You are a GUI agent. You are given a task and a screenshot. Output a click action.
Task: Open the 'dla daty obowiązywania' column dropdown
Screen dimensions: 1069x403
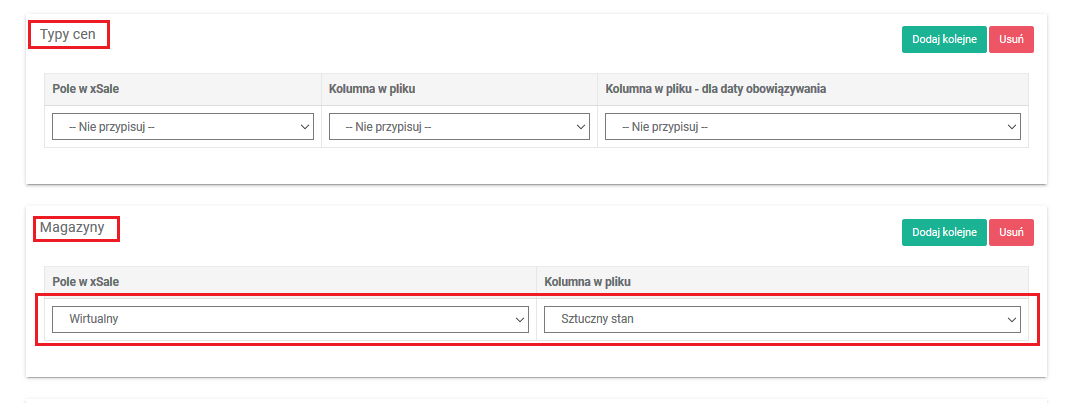click(x=812, y=127)
